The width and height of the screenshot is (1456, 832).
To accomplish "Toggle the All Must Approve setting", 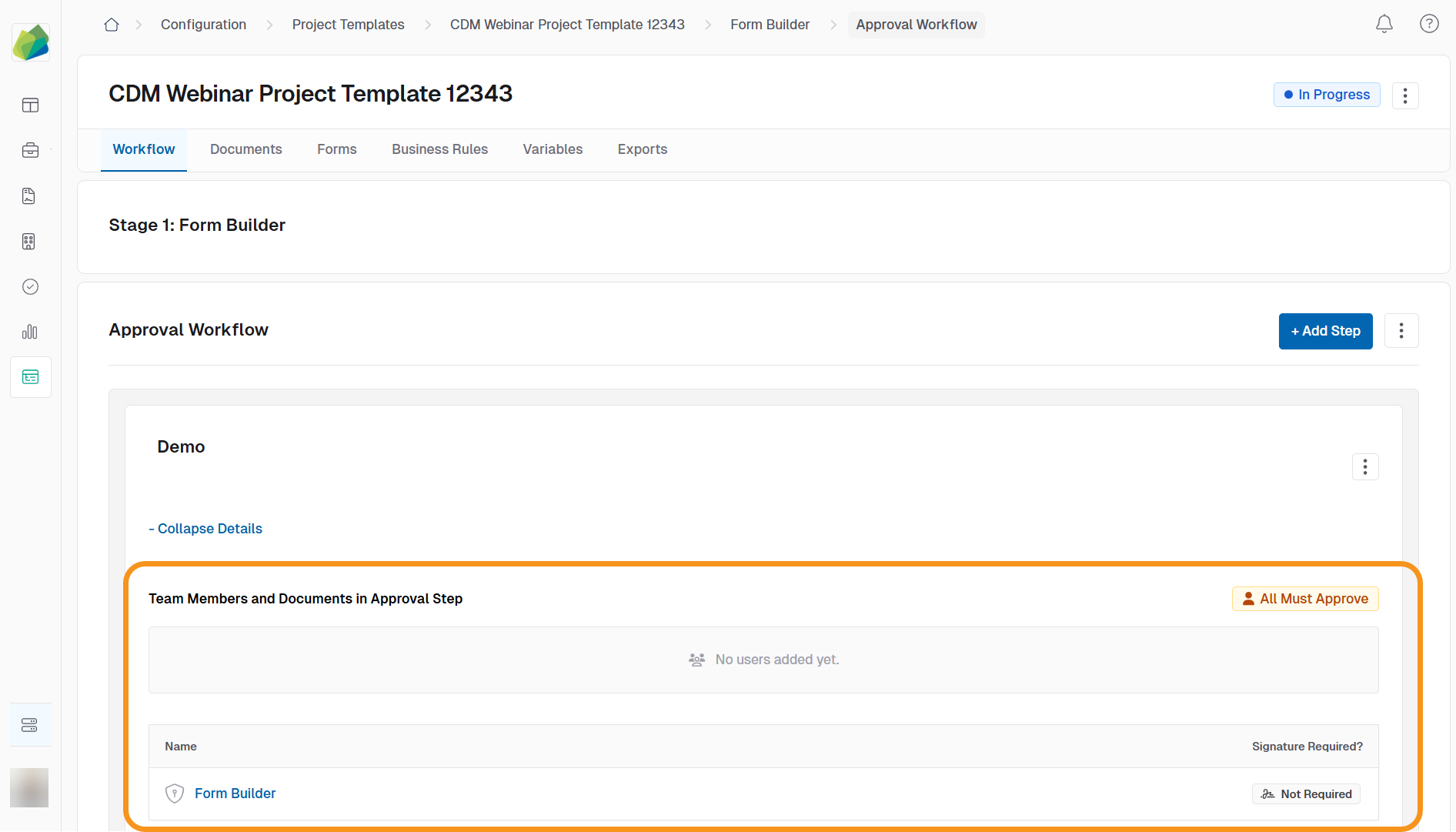I will [x=1304, y=598].
